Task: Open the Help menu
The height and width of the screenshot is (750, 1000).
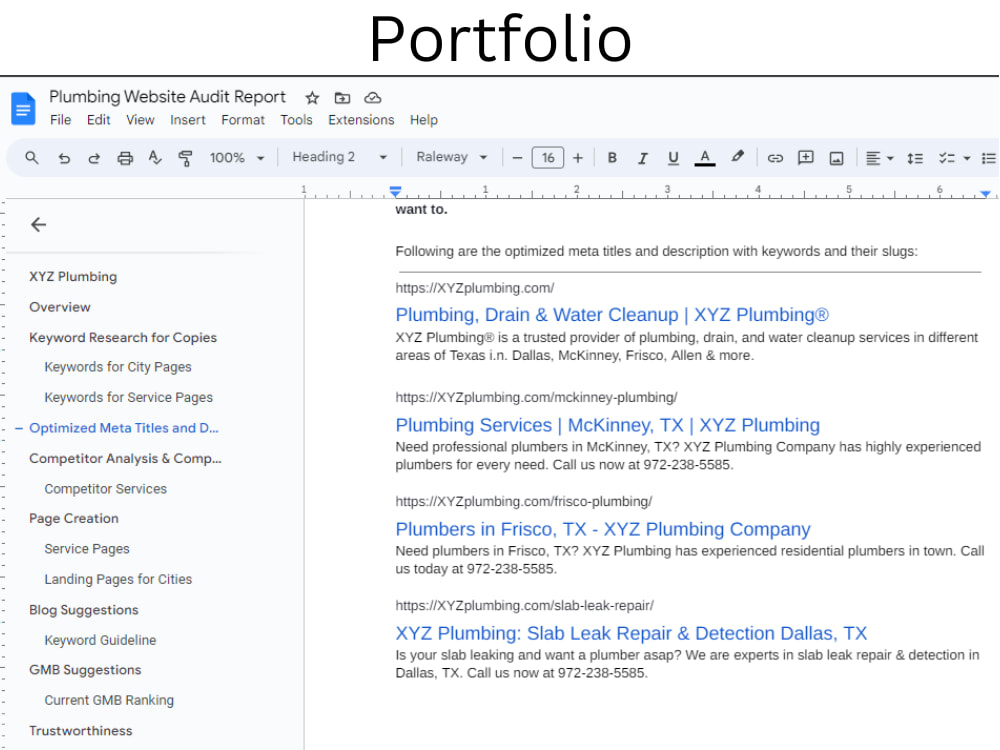Action: pos(423,120)
